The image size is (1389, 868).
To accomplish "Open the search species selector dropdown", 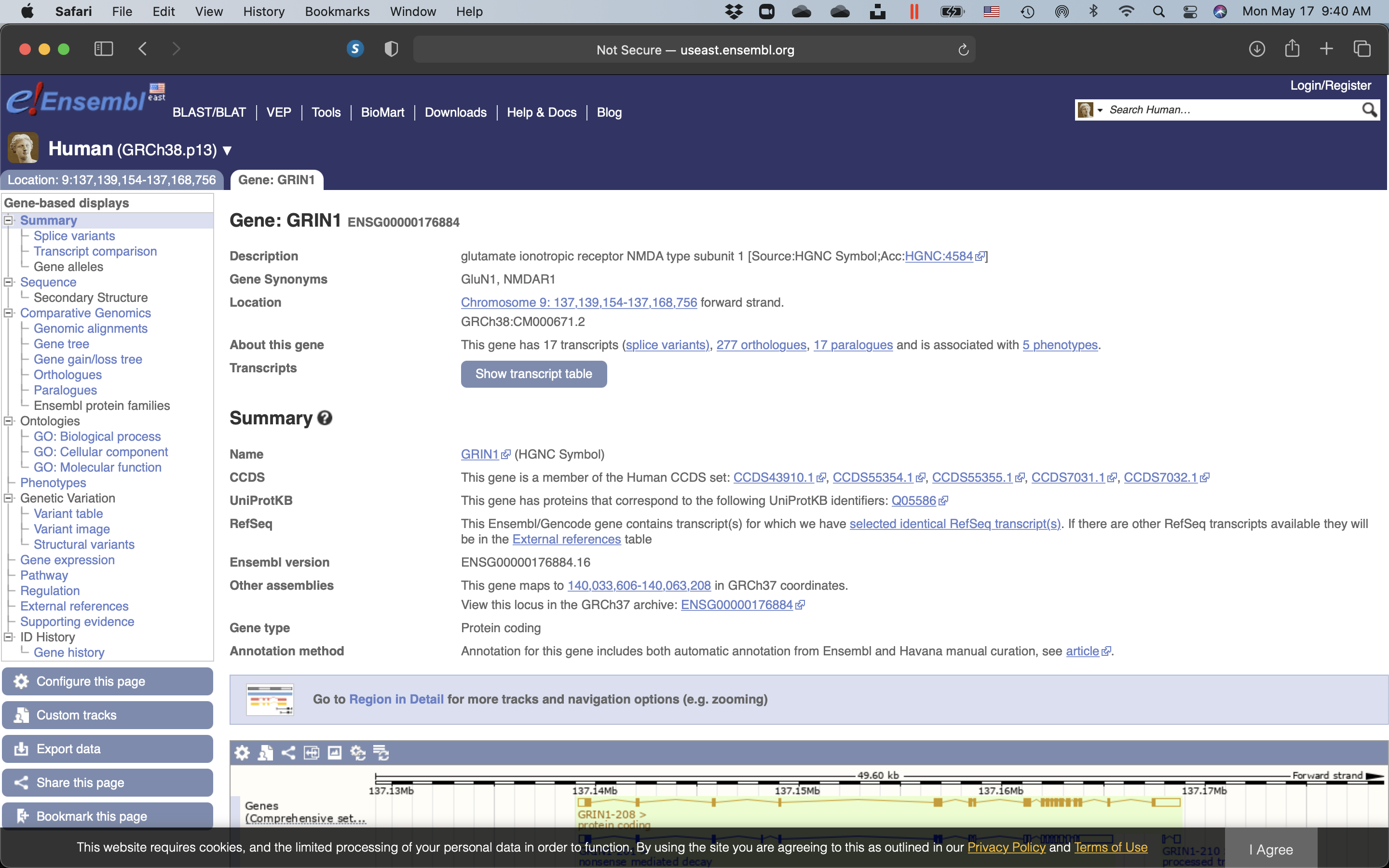I will pyautogui.click(x=1089, y=109).
